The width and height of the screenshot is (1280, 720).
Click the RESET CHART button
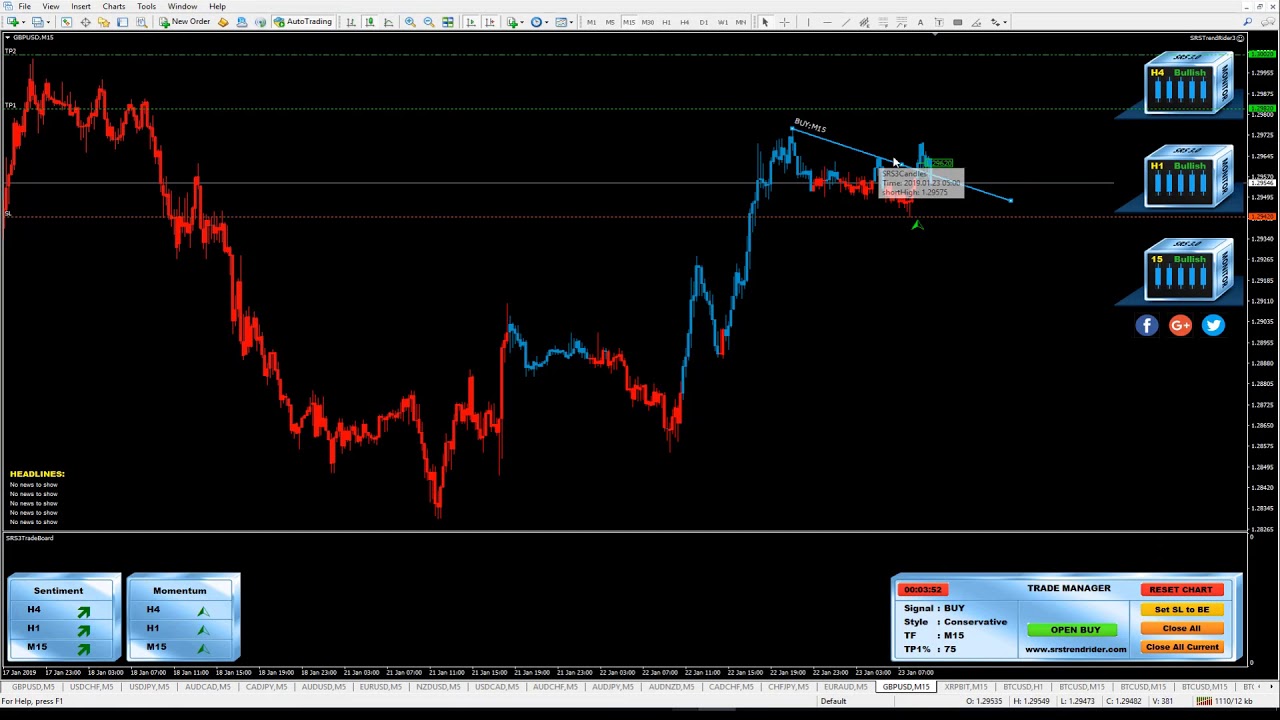tap(1181, 590)
